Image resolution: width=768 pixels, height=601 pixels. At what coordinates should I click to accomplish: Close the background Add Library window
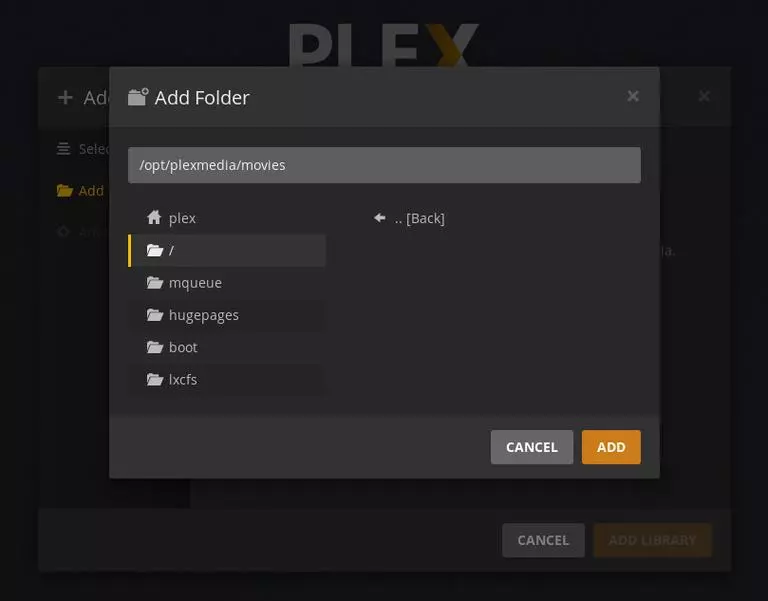pyautogui.click(x=704, y=96)
